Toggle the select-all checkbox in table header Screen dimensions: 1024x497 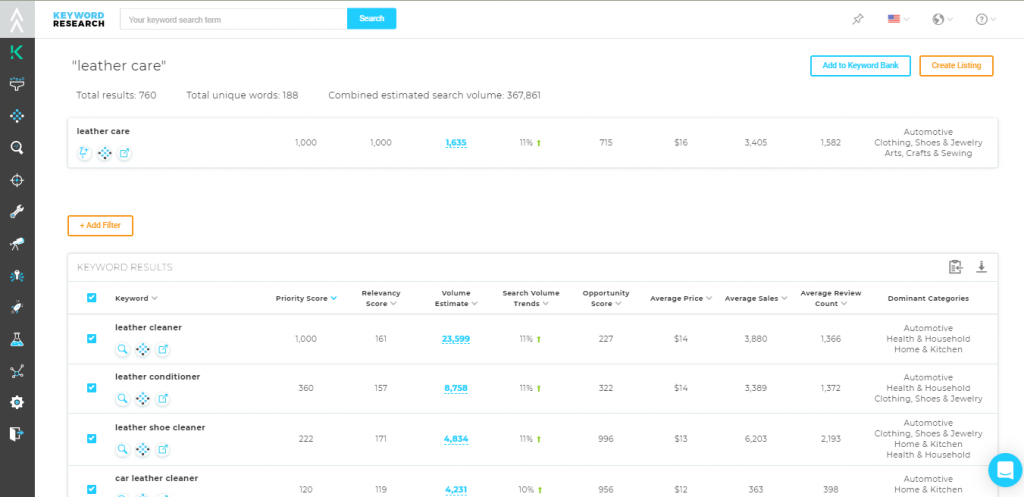pos(91,298)
